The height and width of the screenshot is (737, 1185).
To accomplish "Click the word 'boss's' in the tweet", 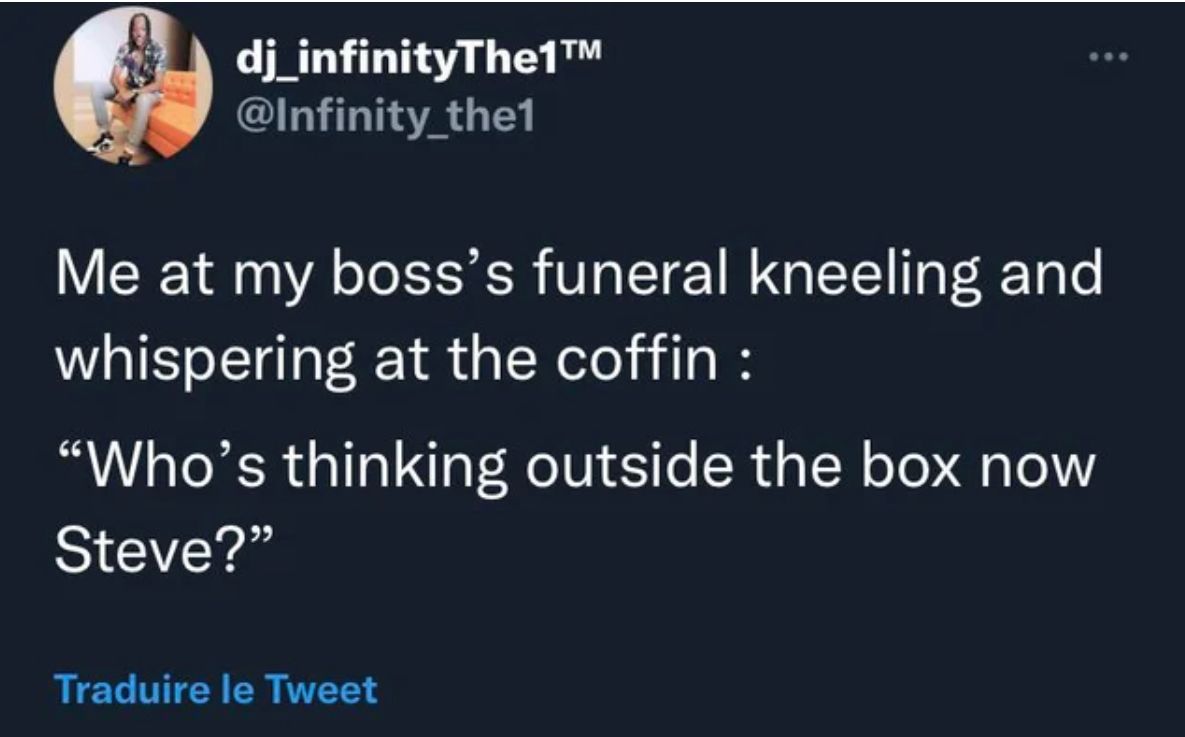I will coord(393,276).
